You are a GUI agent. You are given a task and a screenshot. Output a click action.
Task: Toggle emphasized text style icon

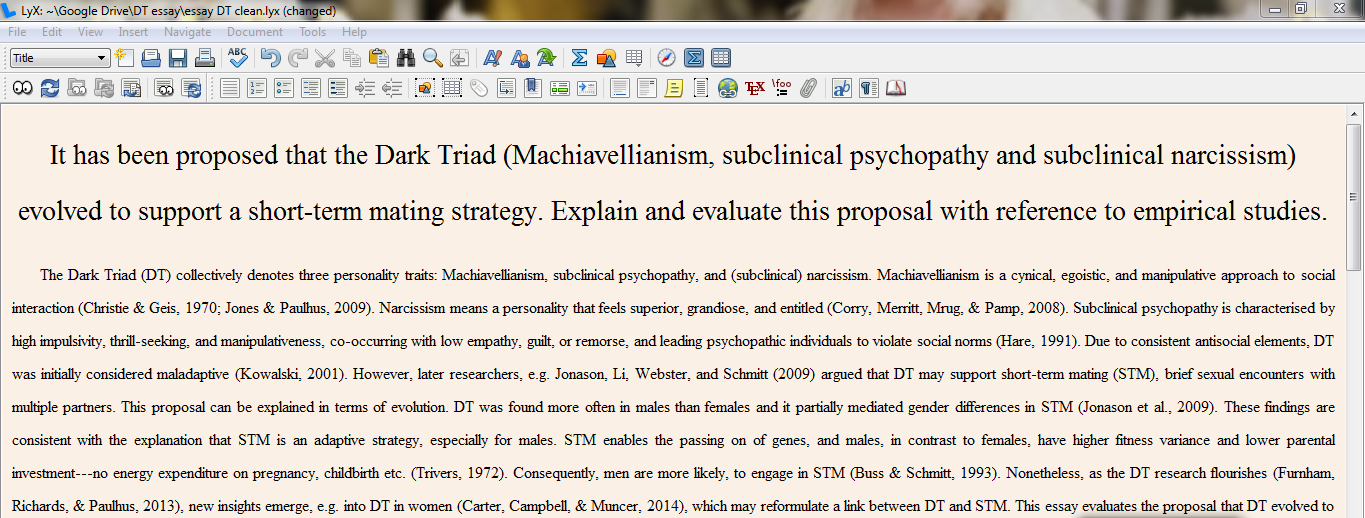pyautogui.click(x=493, y=58)
